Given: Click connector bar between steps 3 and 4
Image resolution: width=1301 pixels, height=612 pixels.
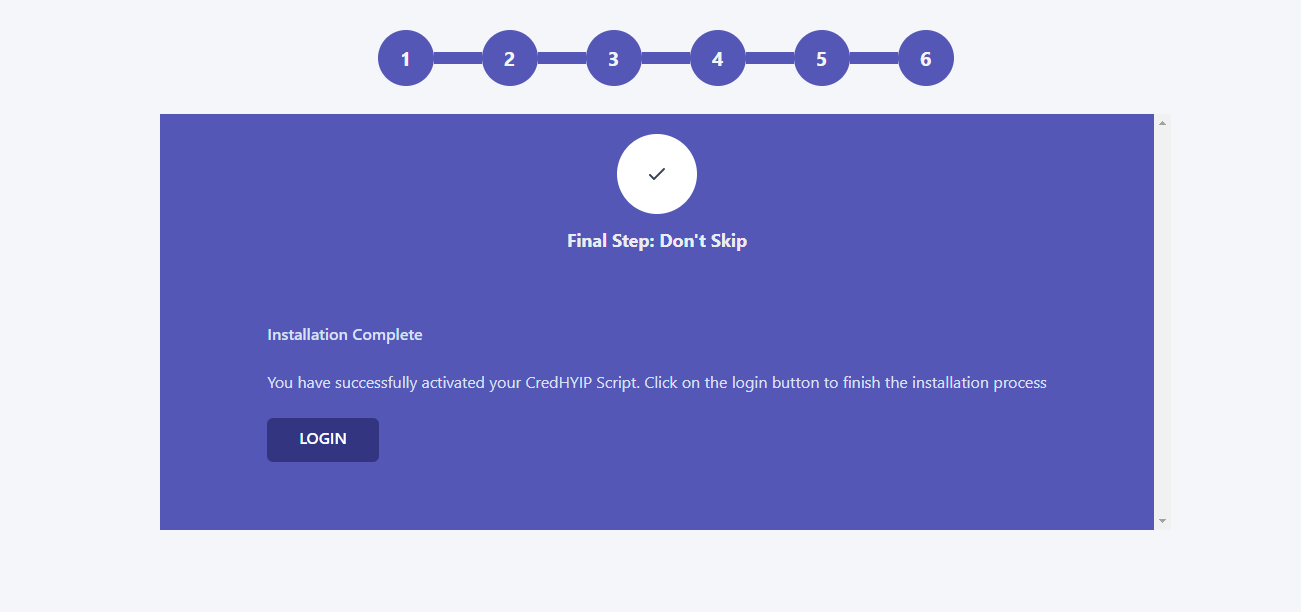Looking at the screenshot, I should (x=666, y=58).
